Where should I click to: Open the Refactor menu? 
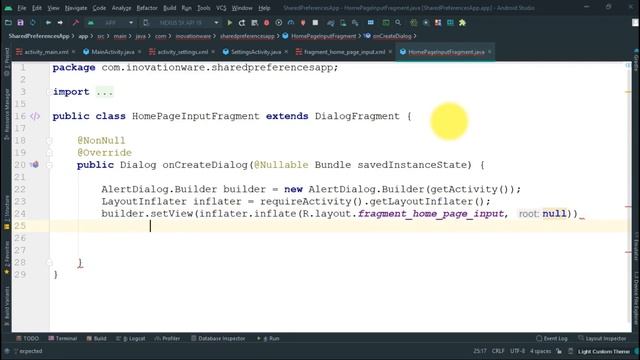click(147, 8)
